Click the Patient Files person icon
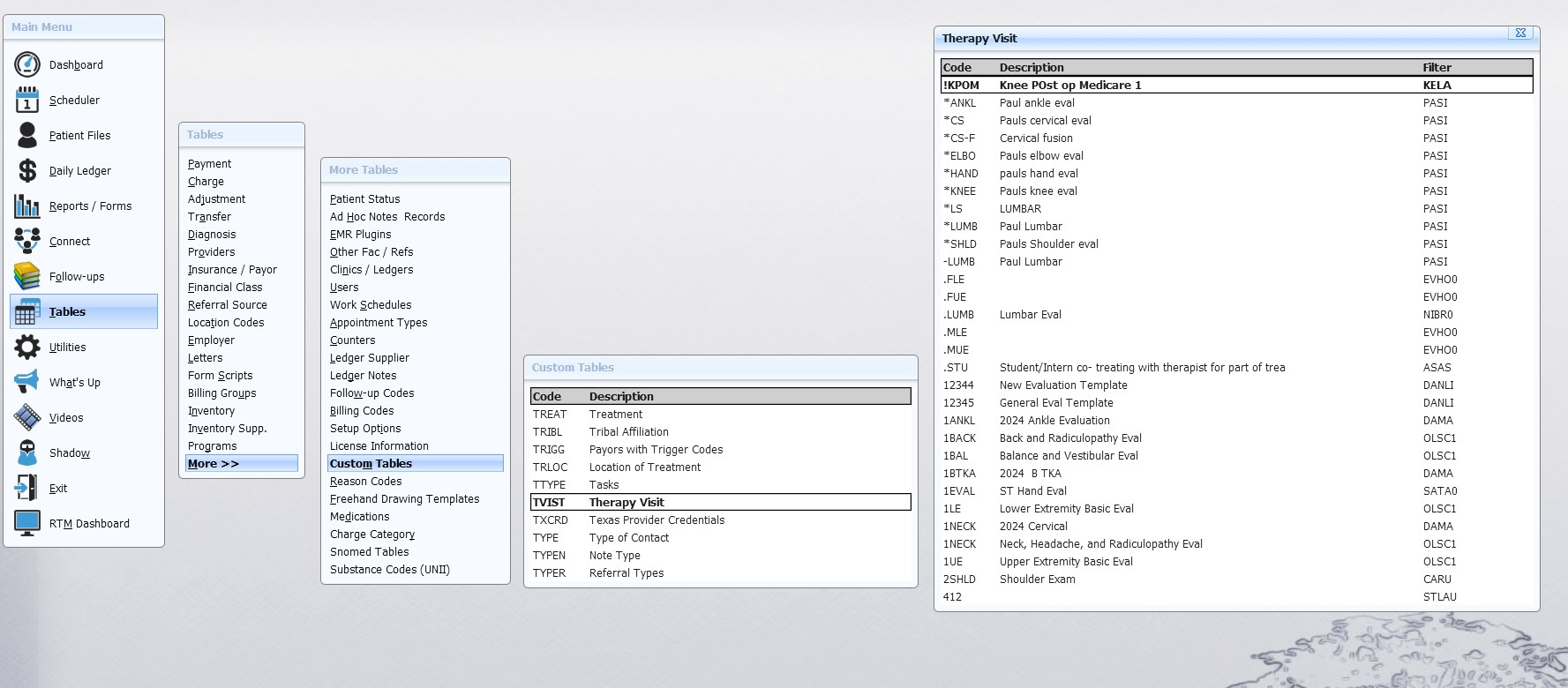 [27, 135]
